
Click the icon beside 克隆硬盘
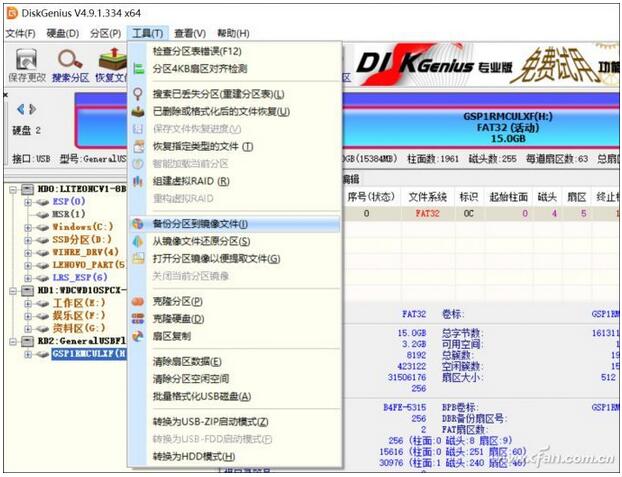138,319
